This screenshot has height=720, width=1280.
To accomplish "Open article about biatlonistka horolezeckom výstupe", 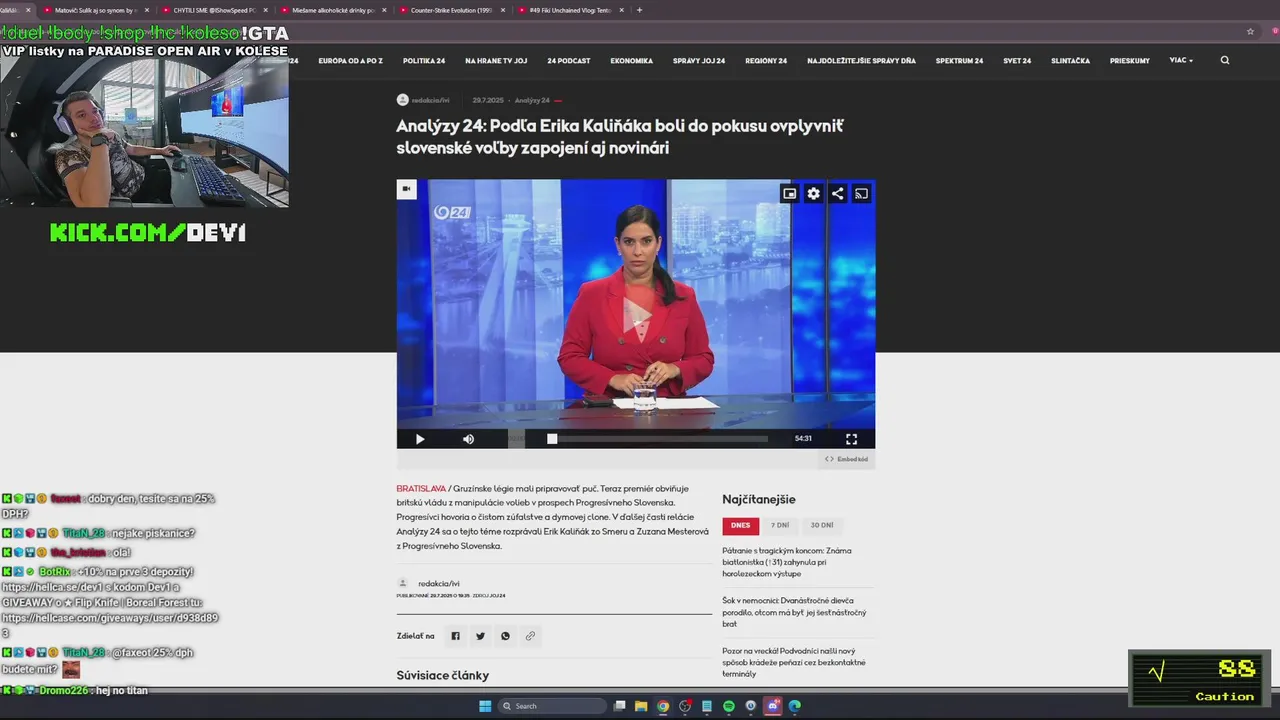I will 787,562.
